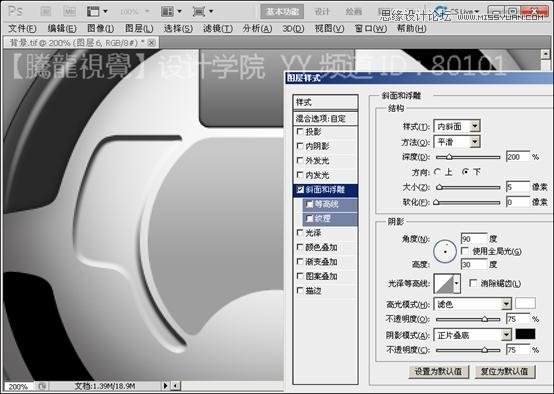This screenshot has width=554, height=394.
Task: Open the 窗口(W) menu
Action: pyautogui.click(x=370, y=28)
